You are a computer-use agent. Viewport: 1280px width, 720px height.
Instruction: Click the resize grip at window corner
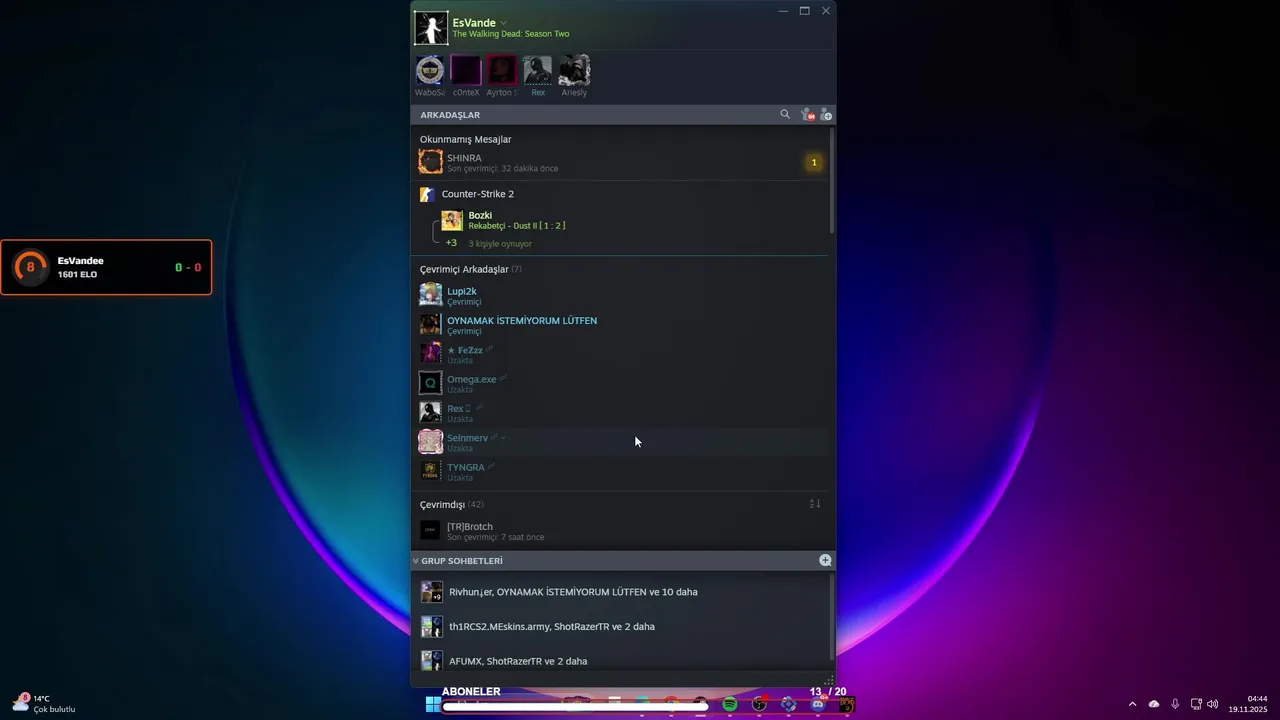point(828,680)
